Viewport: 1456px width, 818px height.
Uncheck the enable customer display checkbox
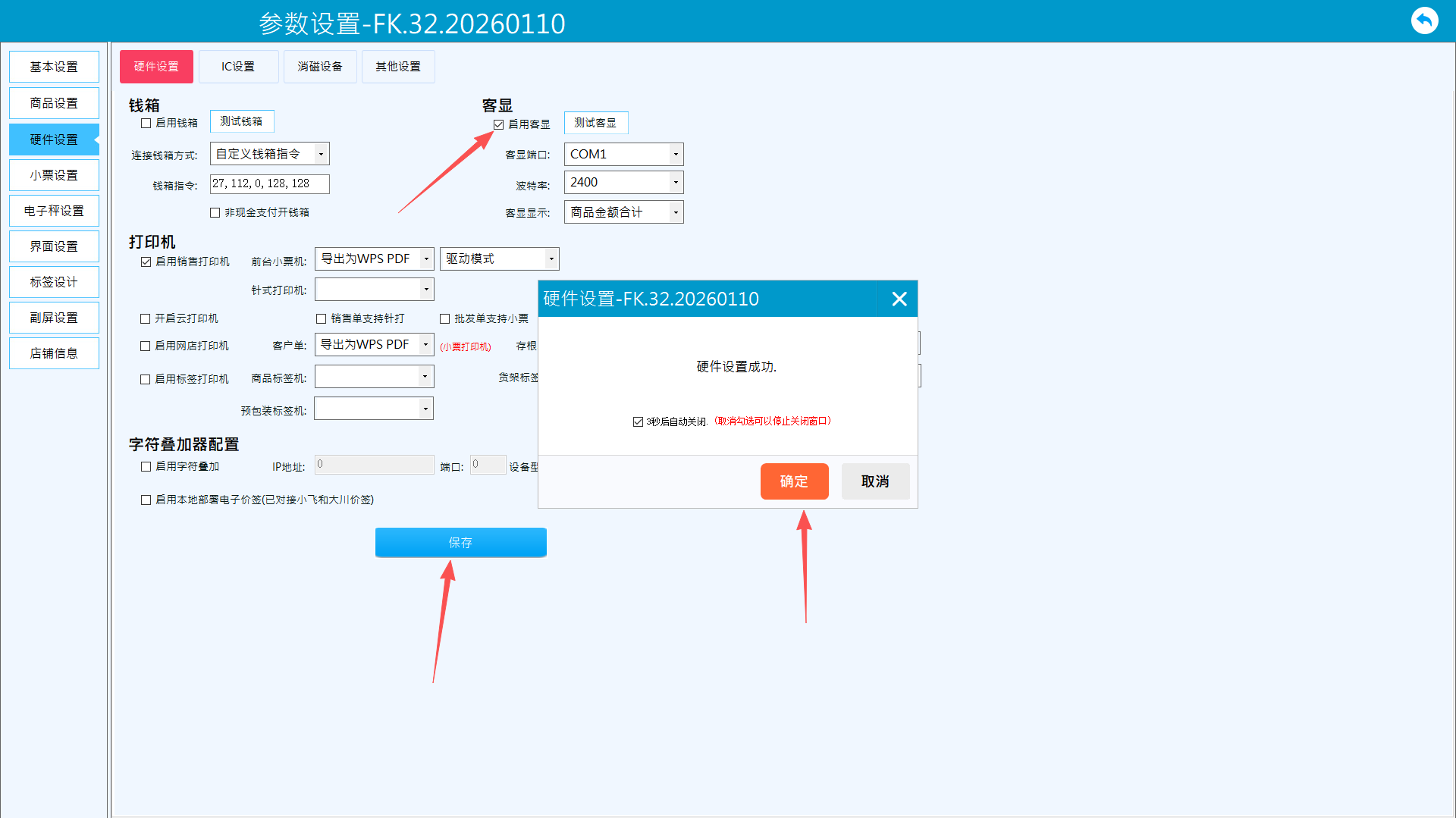click(498, 124)
